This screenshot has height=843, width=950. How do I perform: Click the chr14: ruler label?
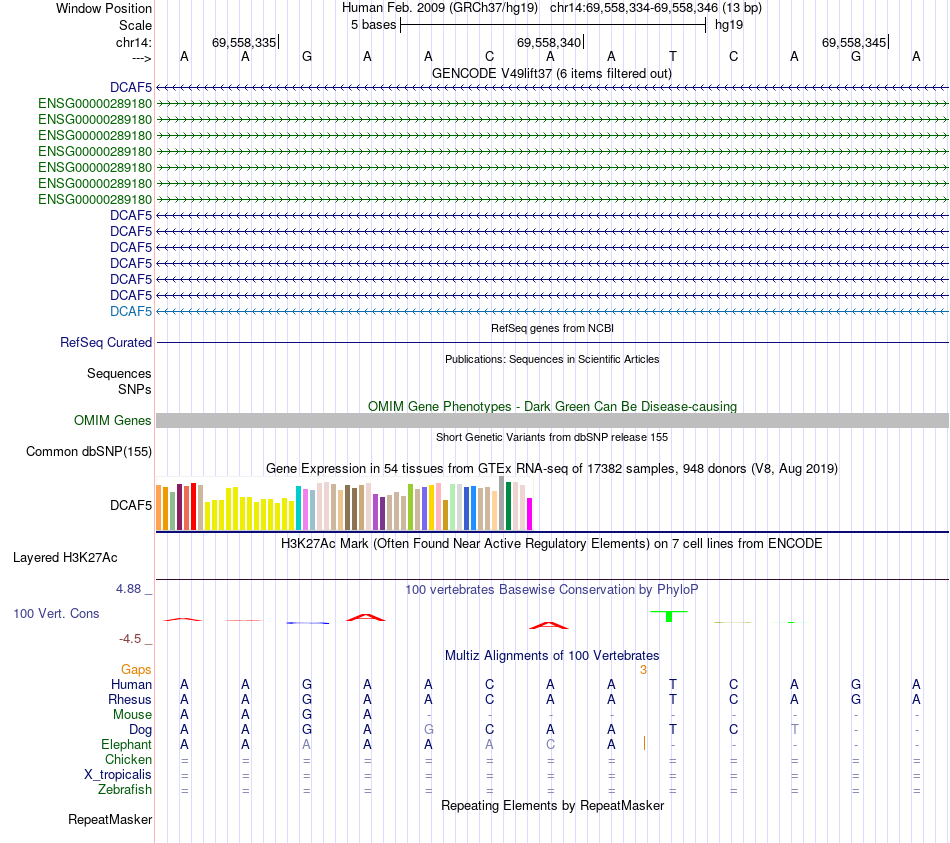134,42
